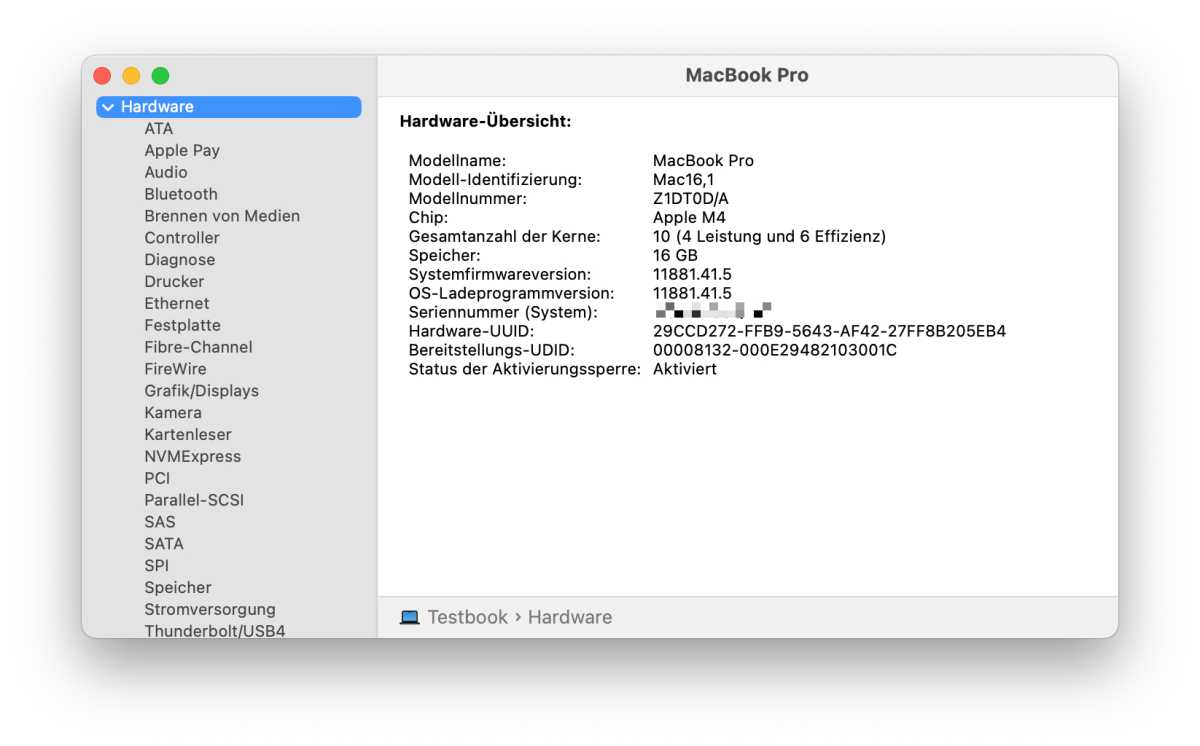Minimize window with the yellow button
The width and height of the screenshot is (1200, 746).
pos(131,76)
